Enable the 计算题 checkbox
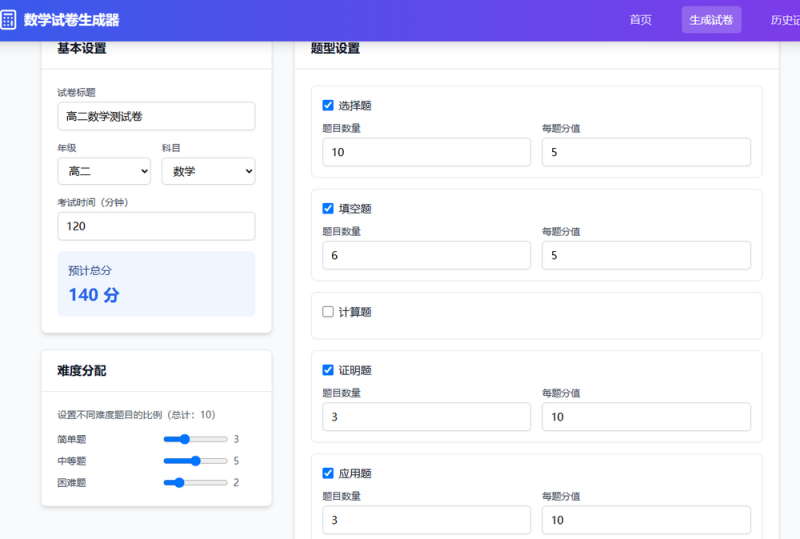Viewport: 800px width, 539px height. pos(328,311)
